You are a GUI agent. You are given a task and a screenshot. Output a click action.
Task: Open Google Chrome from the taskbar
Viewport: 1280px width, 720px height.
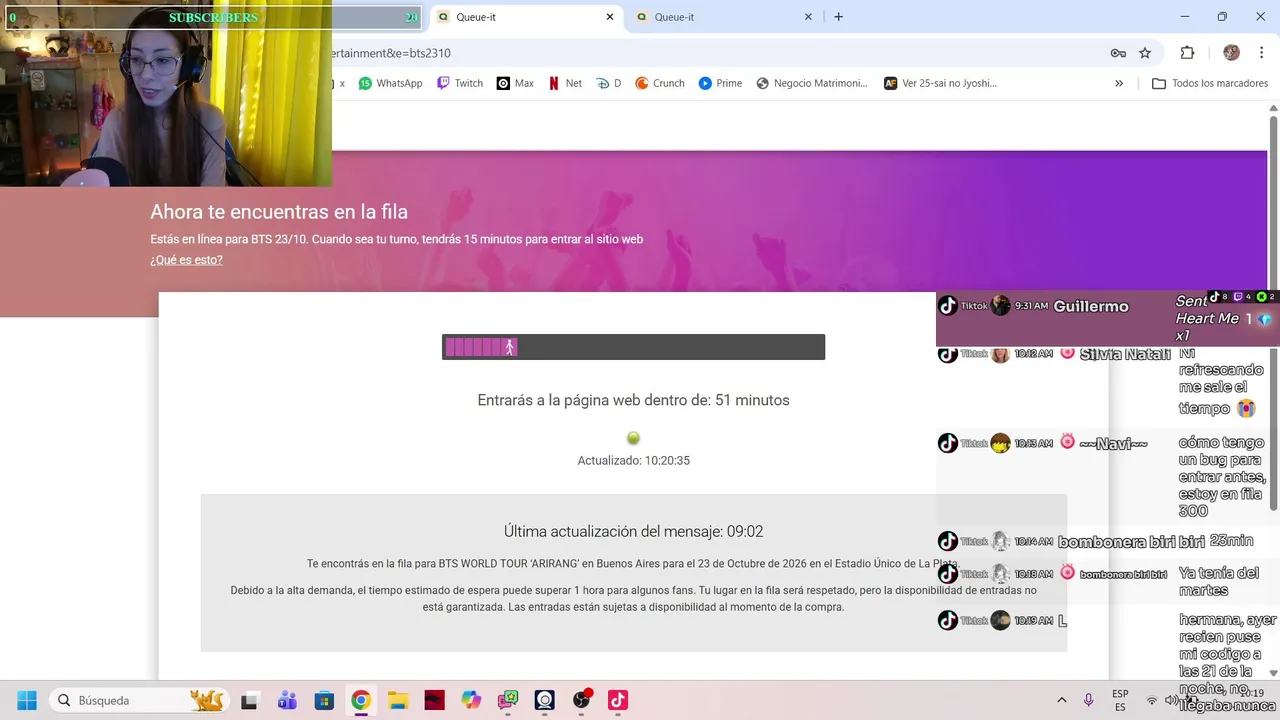pos(361,700)
